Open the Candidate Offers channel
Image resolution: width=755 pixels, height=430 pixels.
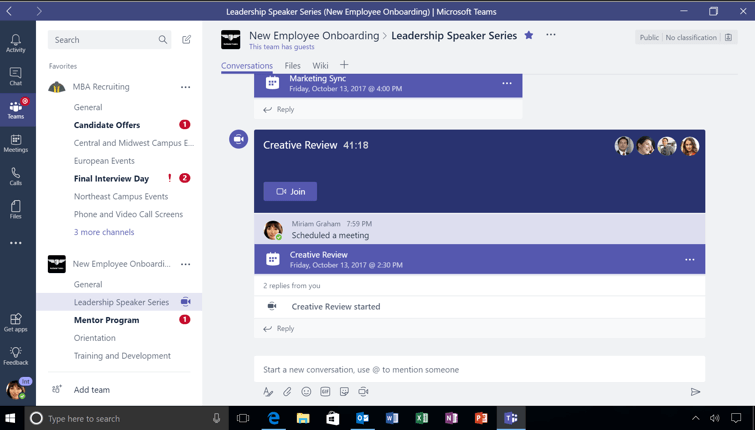[x=107, y=125]
